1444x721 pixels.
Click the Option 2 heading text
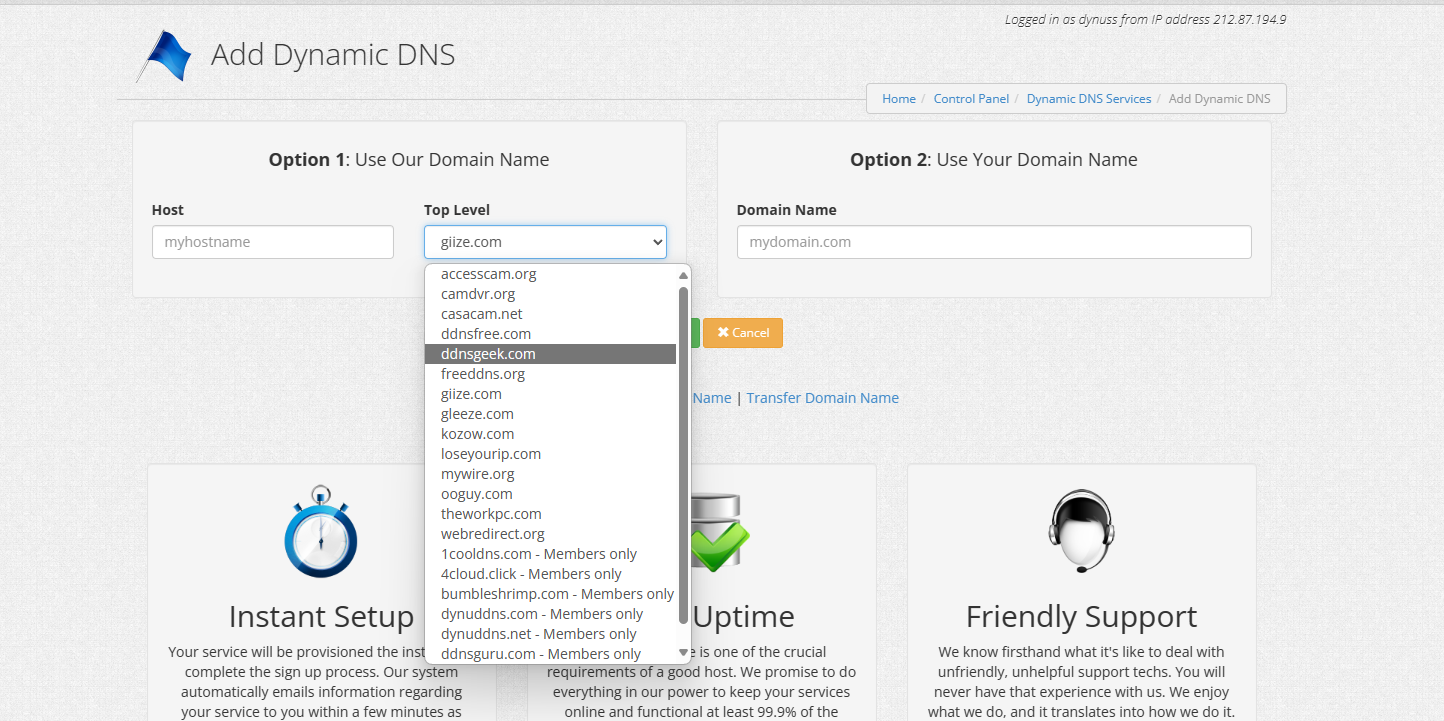click(x=994, y=160)
